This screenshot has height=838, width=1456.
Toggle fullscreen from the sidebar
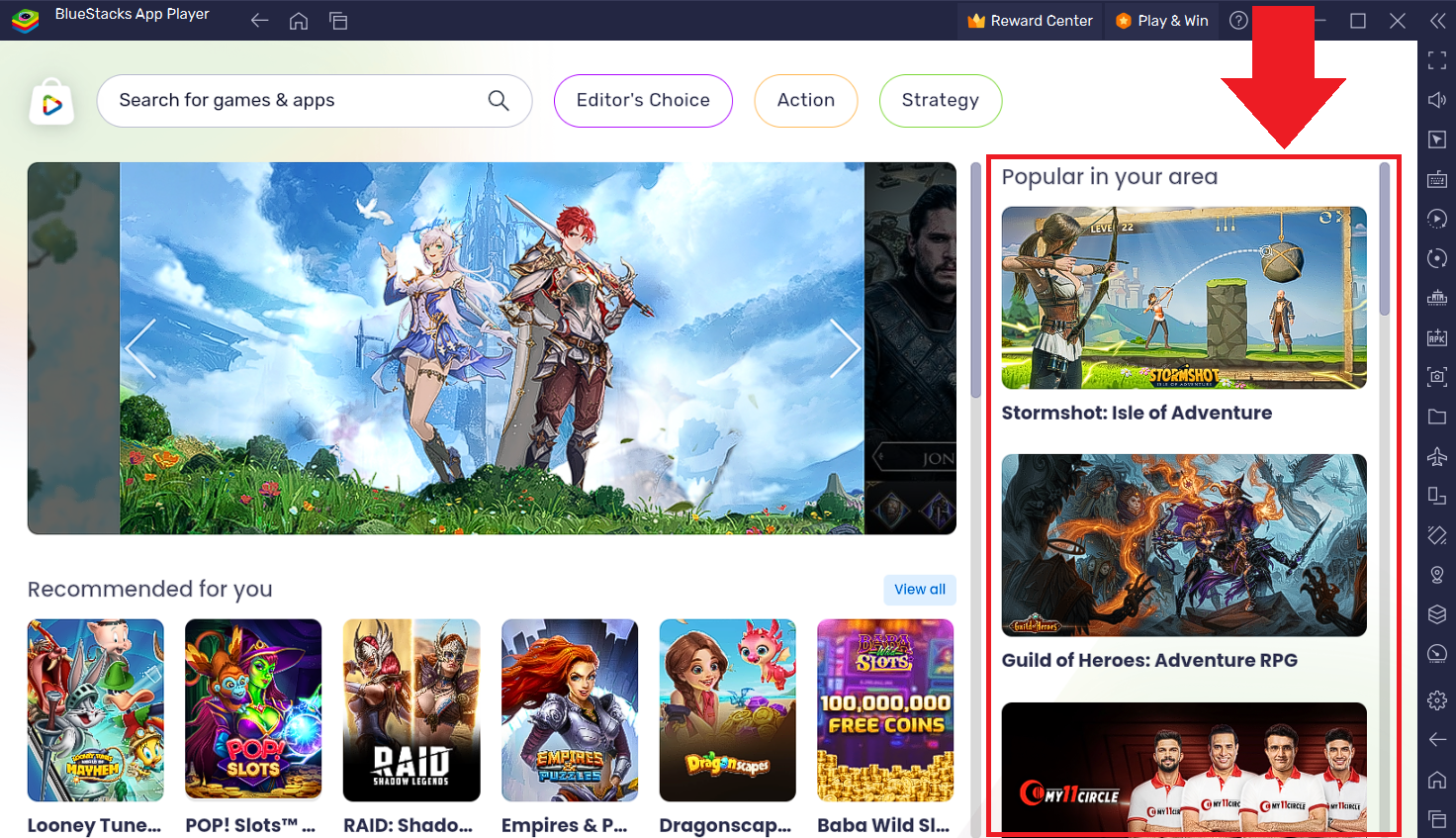point(1437,60)
